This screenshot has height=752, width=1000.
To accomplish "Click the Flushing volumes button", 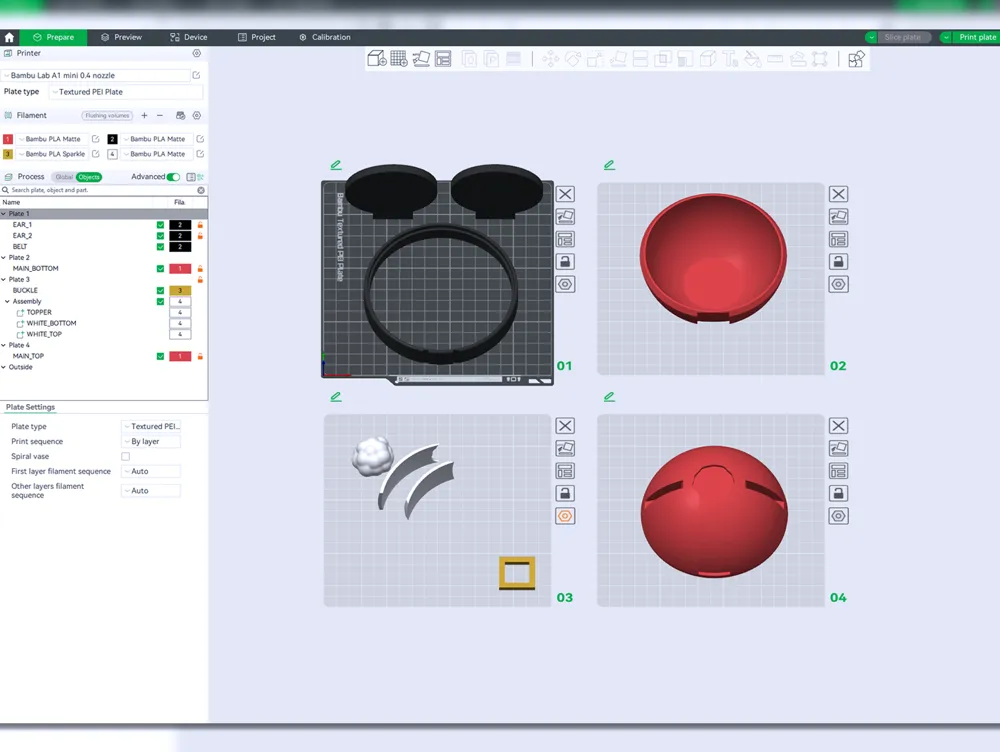I will [107, 116].
